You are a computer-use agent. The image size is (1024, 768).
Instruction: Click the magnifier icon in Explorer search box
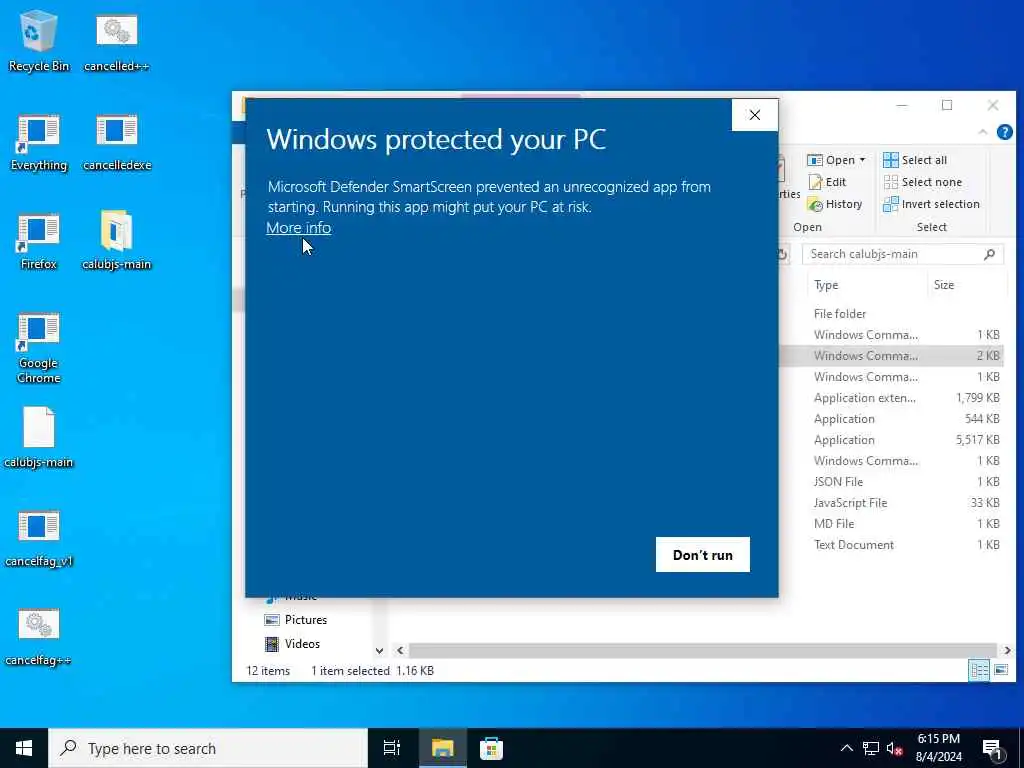click(989, 254)
